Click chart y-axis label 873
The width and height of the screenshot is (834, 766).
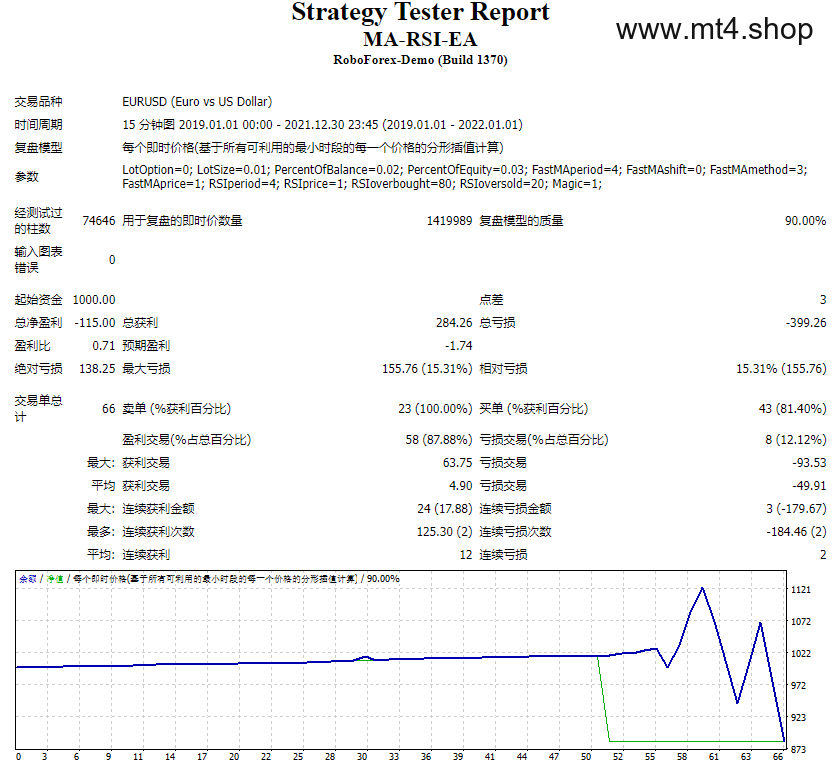point(798,749)
